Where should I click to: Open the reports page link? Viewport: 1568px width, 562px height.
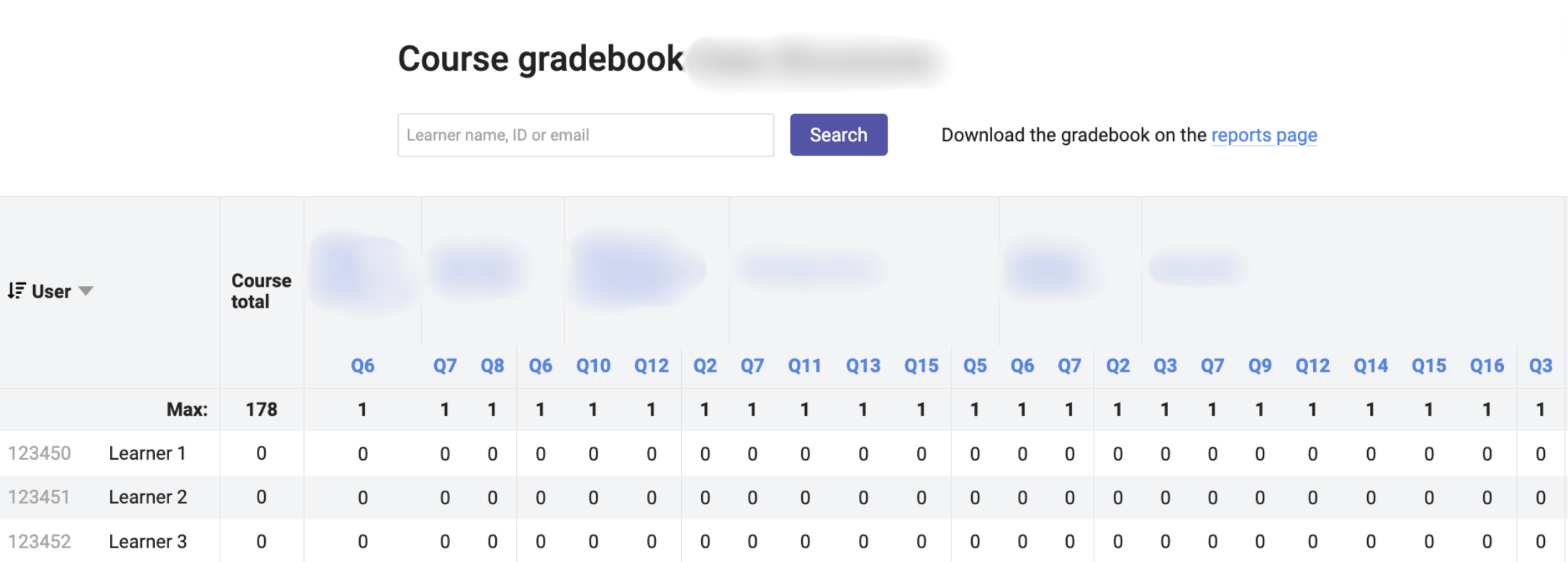click(1263, 135)
